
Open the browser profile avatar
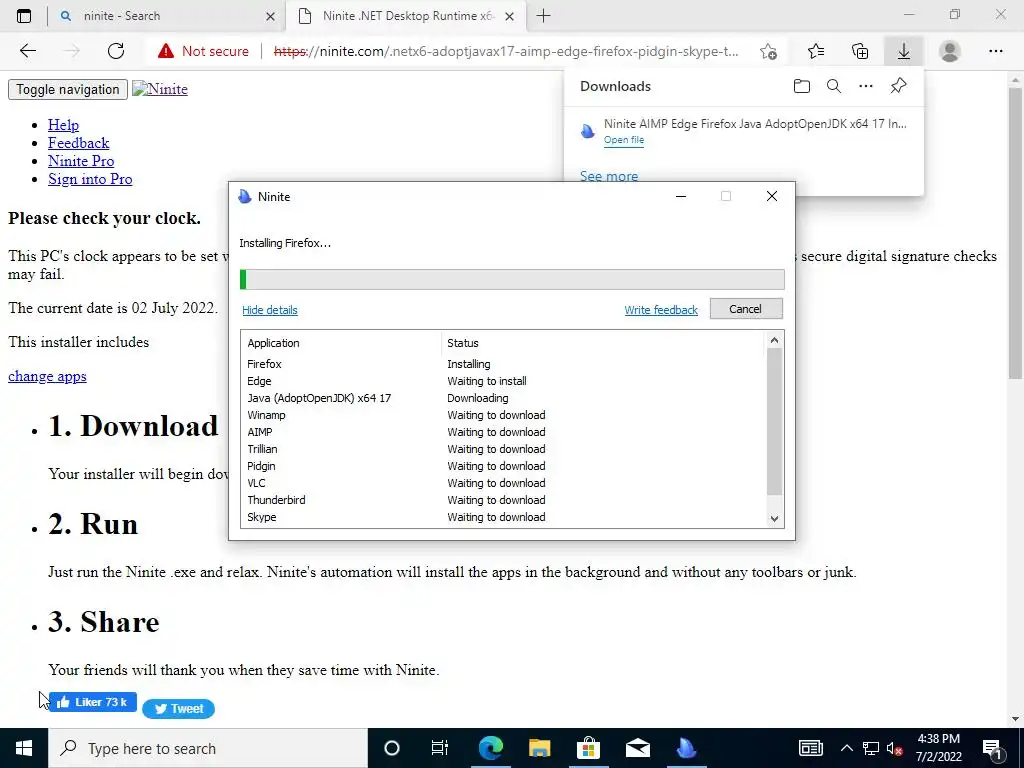pyautogui.click(x=950, y=51)
